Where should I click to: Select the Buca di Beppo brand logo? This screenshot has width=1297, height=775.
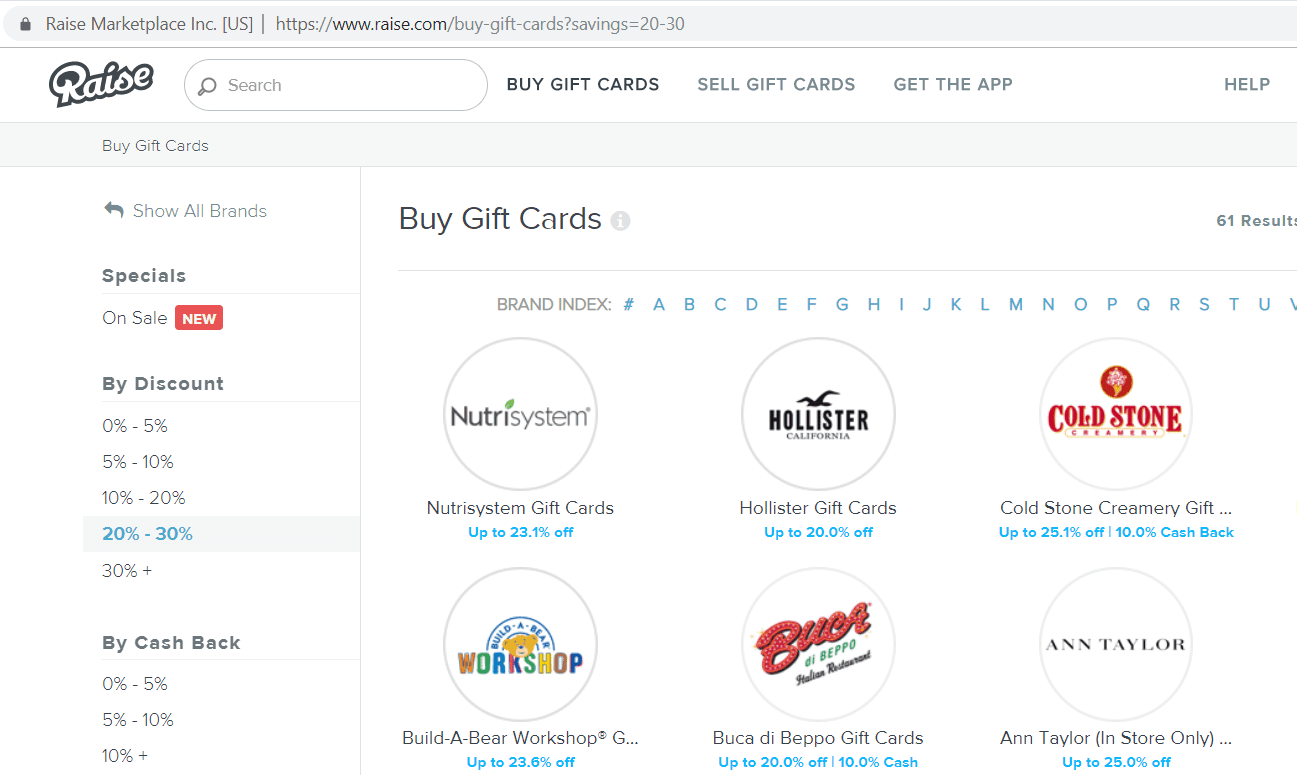coord(818,645)
